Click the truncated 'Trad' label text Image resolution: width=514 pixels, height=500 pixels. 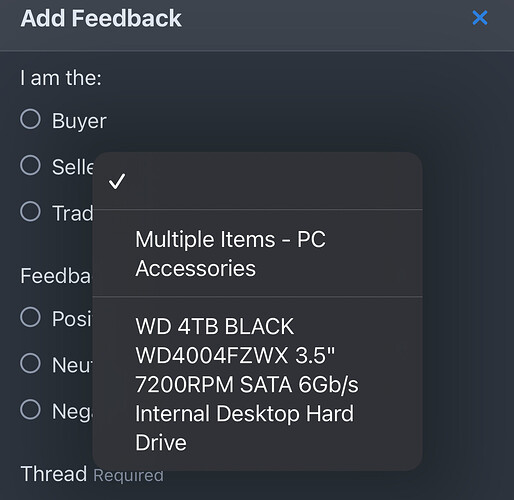(73, 213)
